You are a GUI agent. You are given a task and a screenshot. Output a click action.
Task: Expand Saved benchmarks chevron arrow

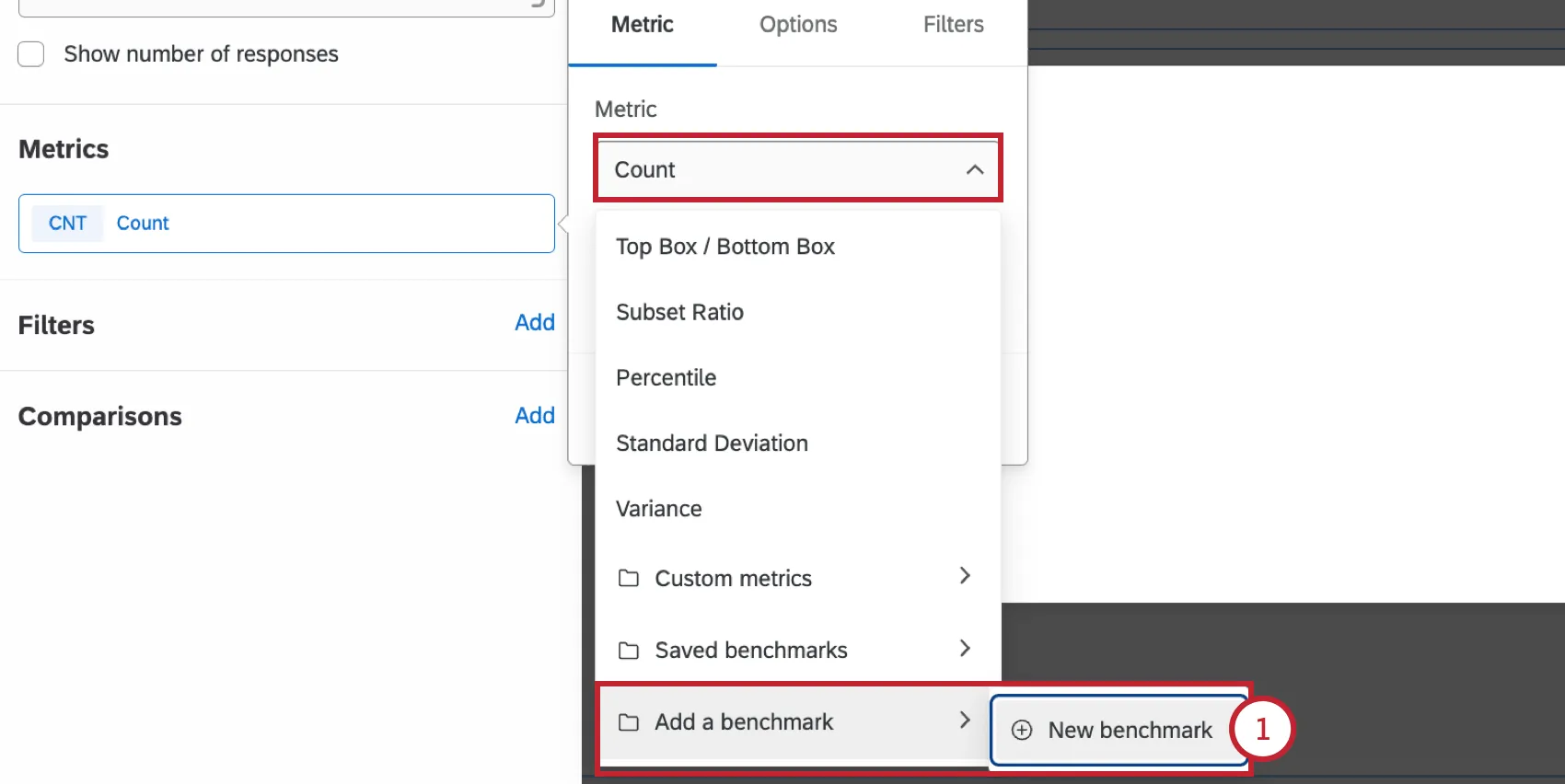click(x=965, y=648)
